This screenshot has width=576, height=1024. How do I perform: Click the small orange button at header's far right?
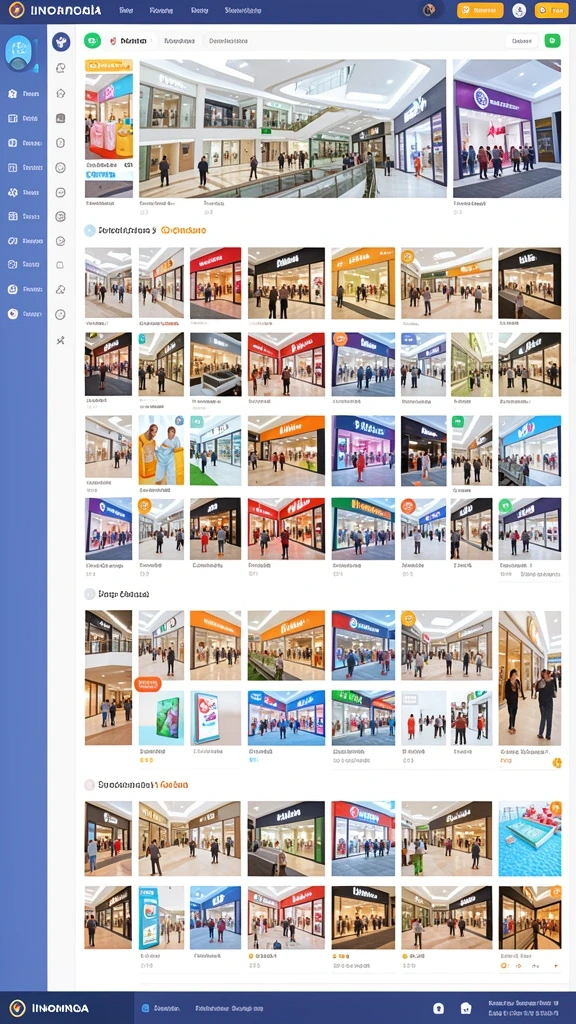(551, 10)
